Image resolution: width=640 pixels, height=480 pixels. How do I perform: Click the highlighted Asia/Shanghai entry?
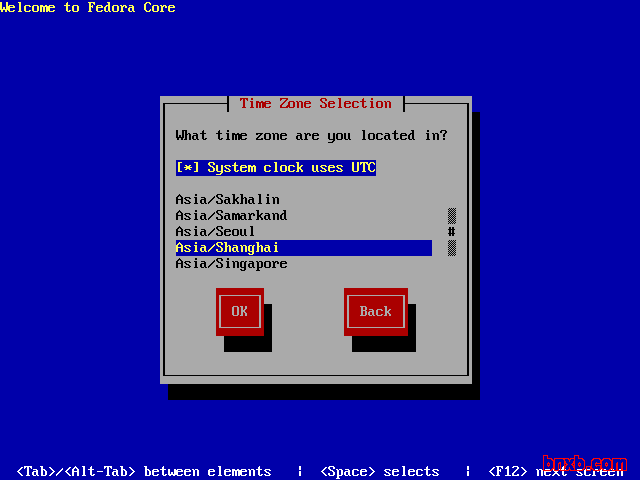pos(227,248)
